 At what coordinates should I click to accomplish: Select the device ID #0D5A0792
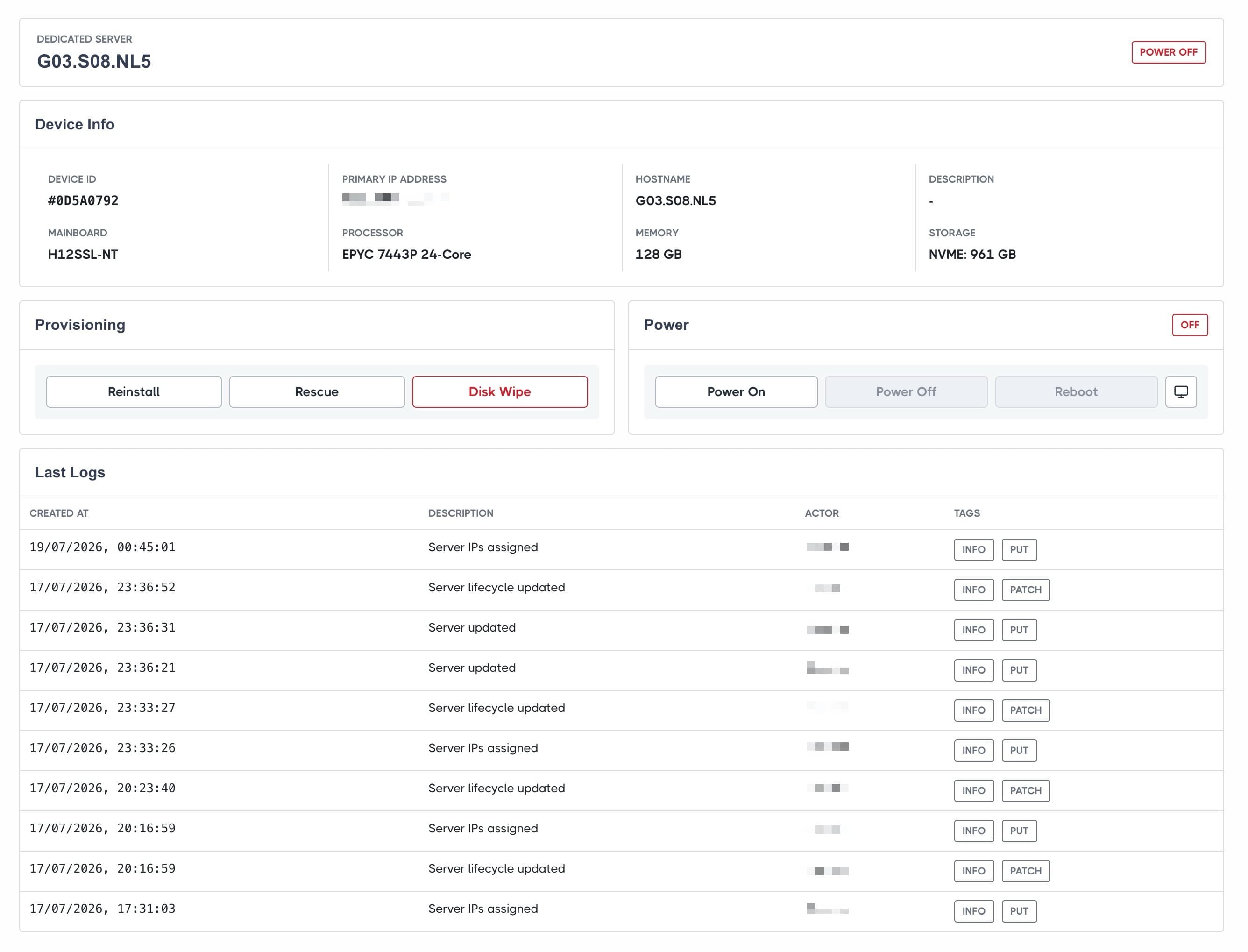click(x=83, y=200)
